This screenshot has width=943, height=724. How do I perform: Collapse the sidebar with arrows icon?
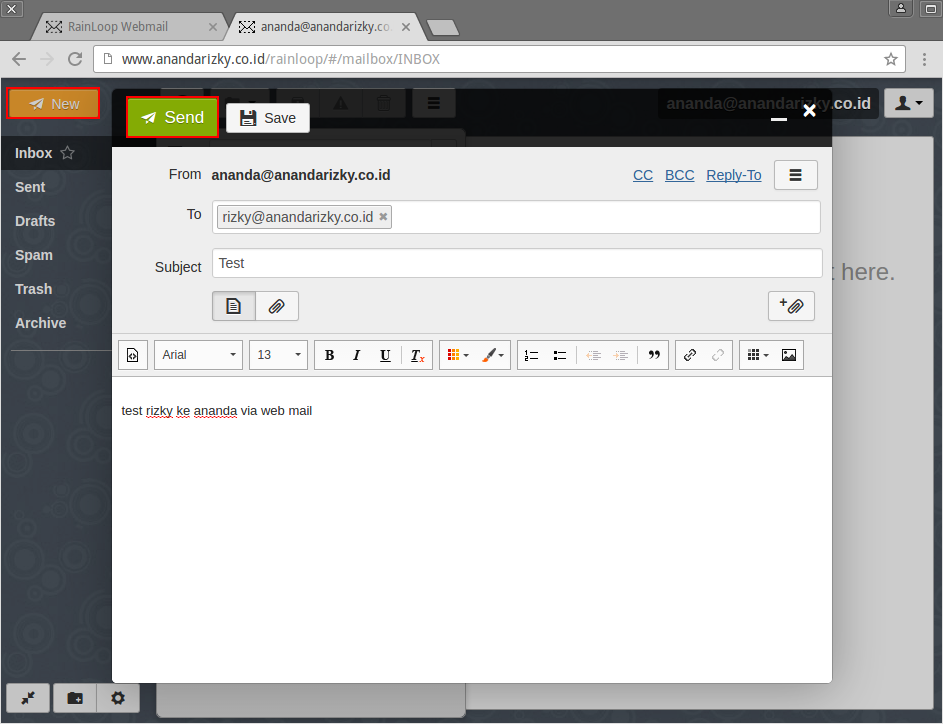tap(28, 698)
